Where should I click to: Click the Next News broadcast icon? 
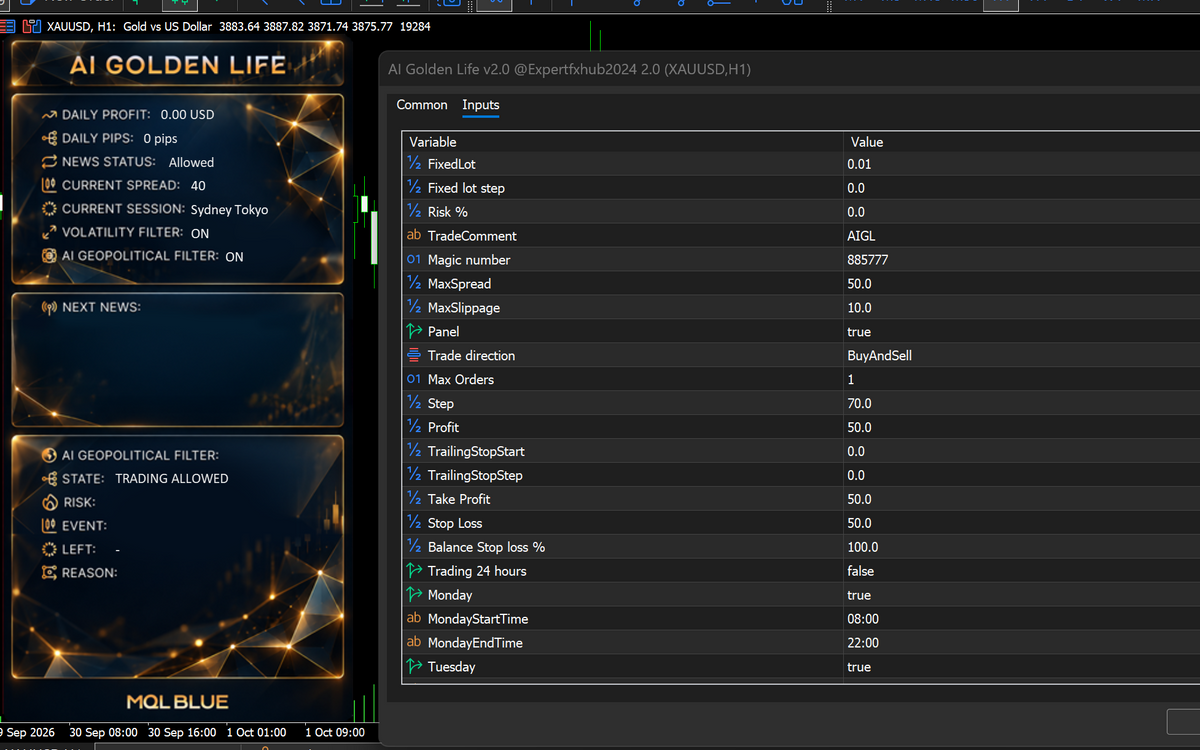click(x=49, y=307)
